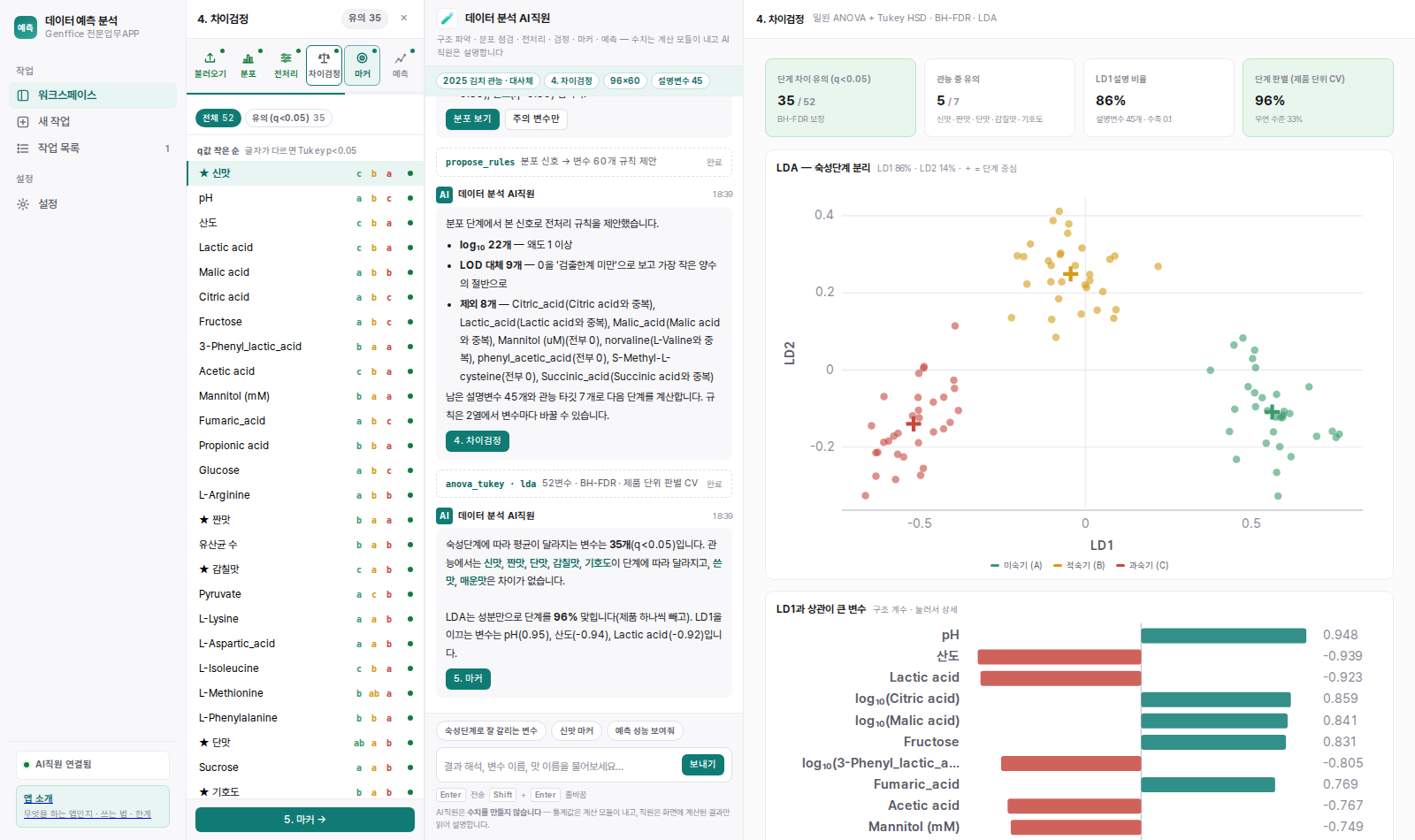Filter list by 유의 (q<0.05) 35
The height and width of the screenshot is (840, 1415).
tap(288, 118)
